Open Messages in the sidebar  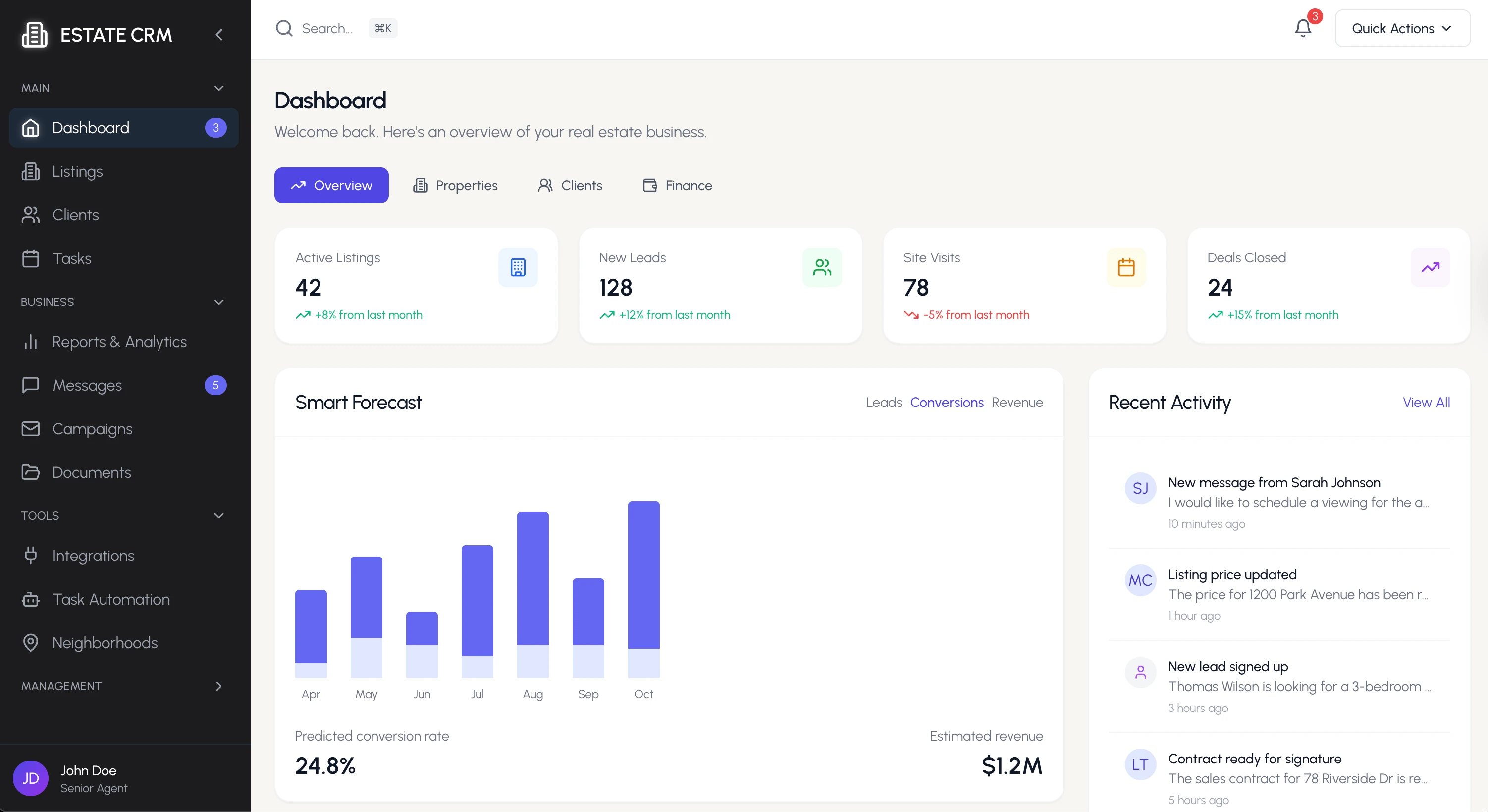[x=87, y=385]
